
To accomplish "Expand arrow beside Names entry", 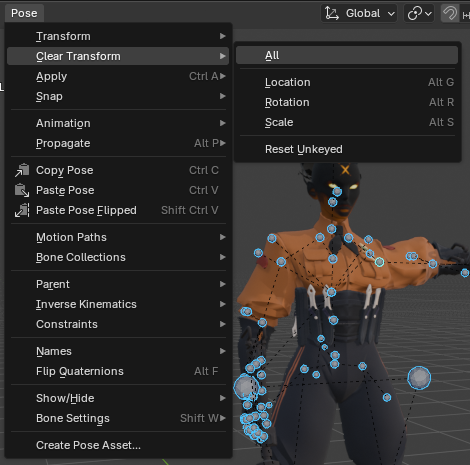I will [x=223, y=351].
